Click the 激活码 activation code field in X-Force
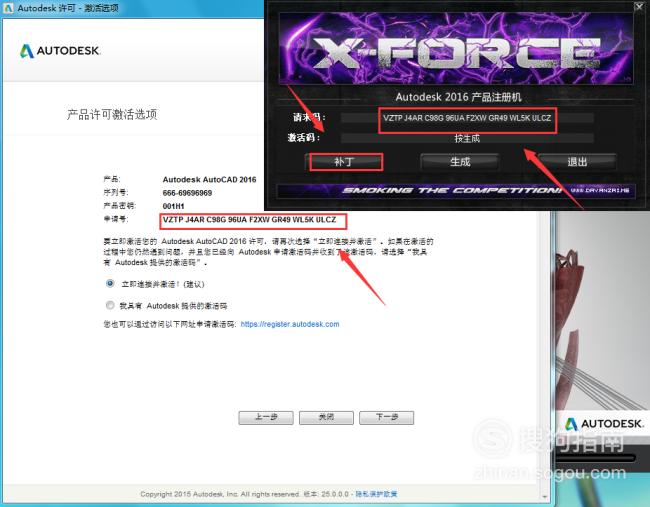Viewport: 650px width, 507px height. (467, 138)
